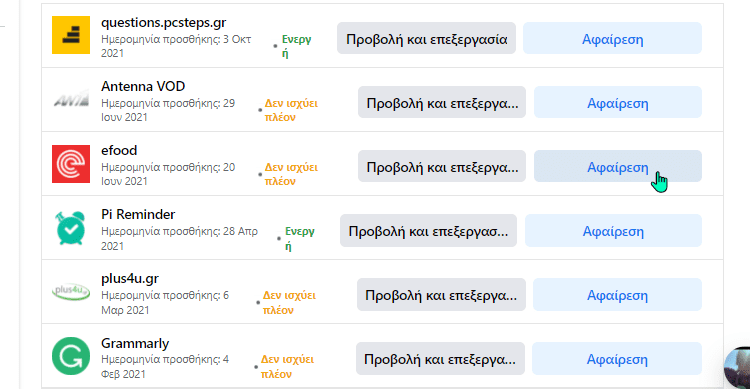This screenshot has width=750, height=389.
Task: View and edit Grammarly app settings
Action: click(440, 359)
